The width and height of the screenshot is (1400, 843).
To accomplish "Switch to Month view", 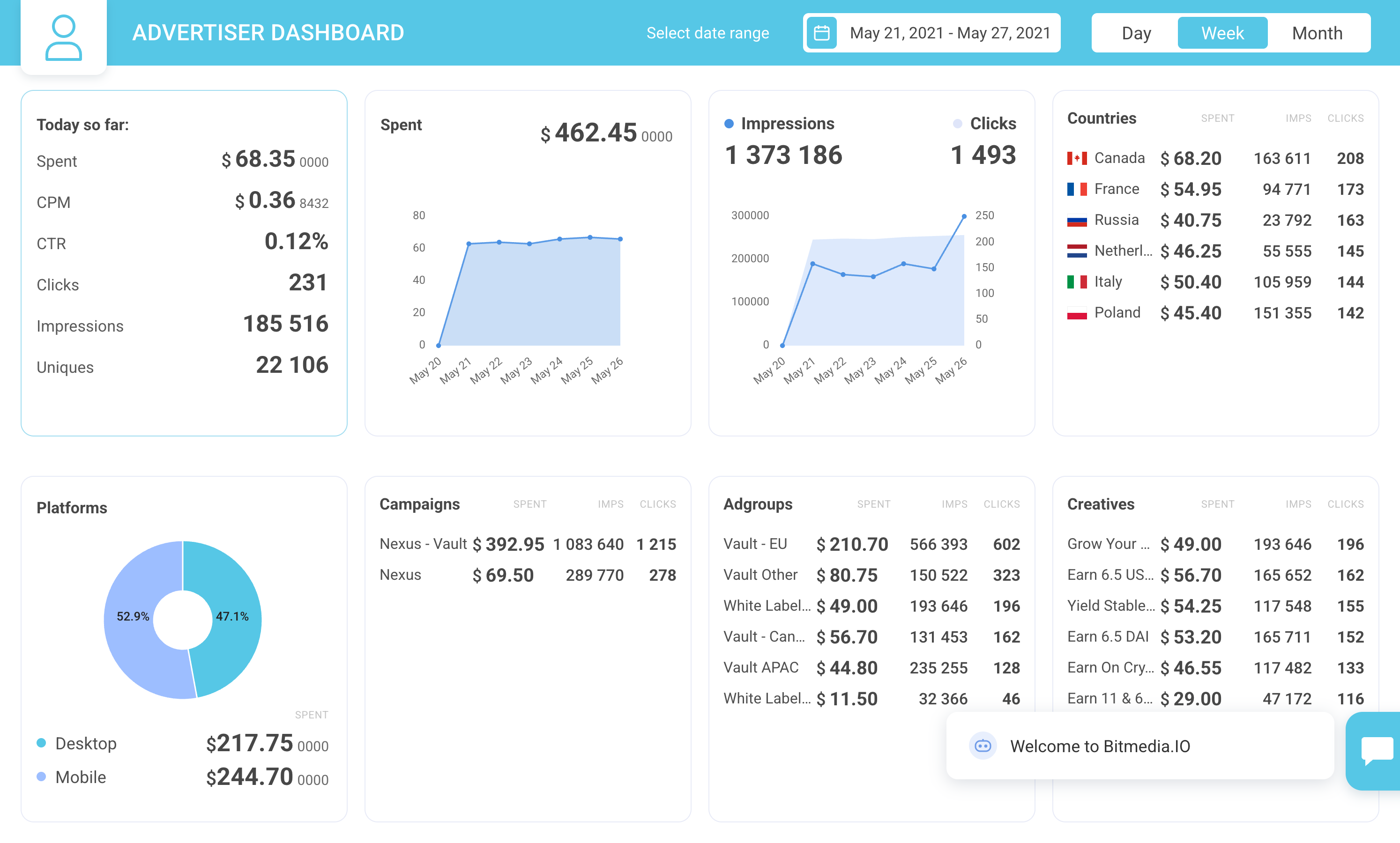I will point(1317,33).
